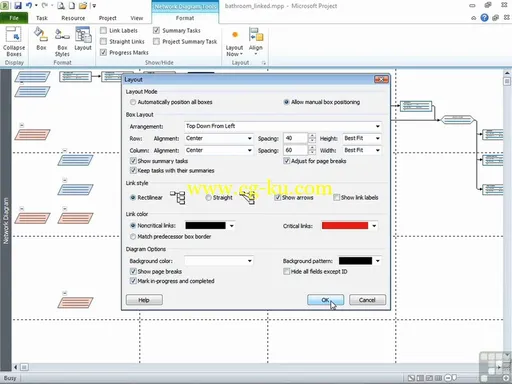This screenshot has height=384, width=512.
Task: Open the Arrangement dropdown
Action: pyautogui.click(x=283, y=126)
